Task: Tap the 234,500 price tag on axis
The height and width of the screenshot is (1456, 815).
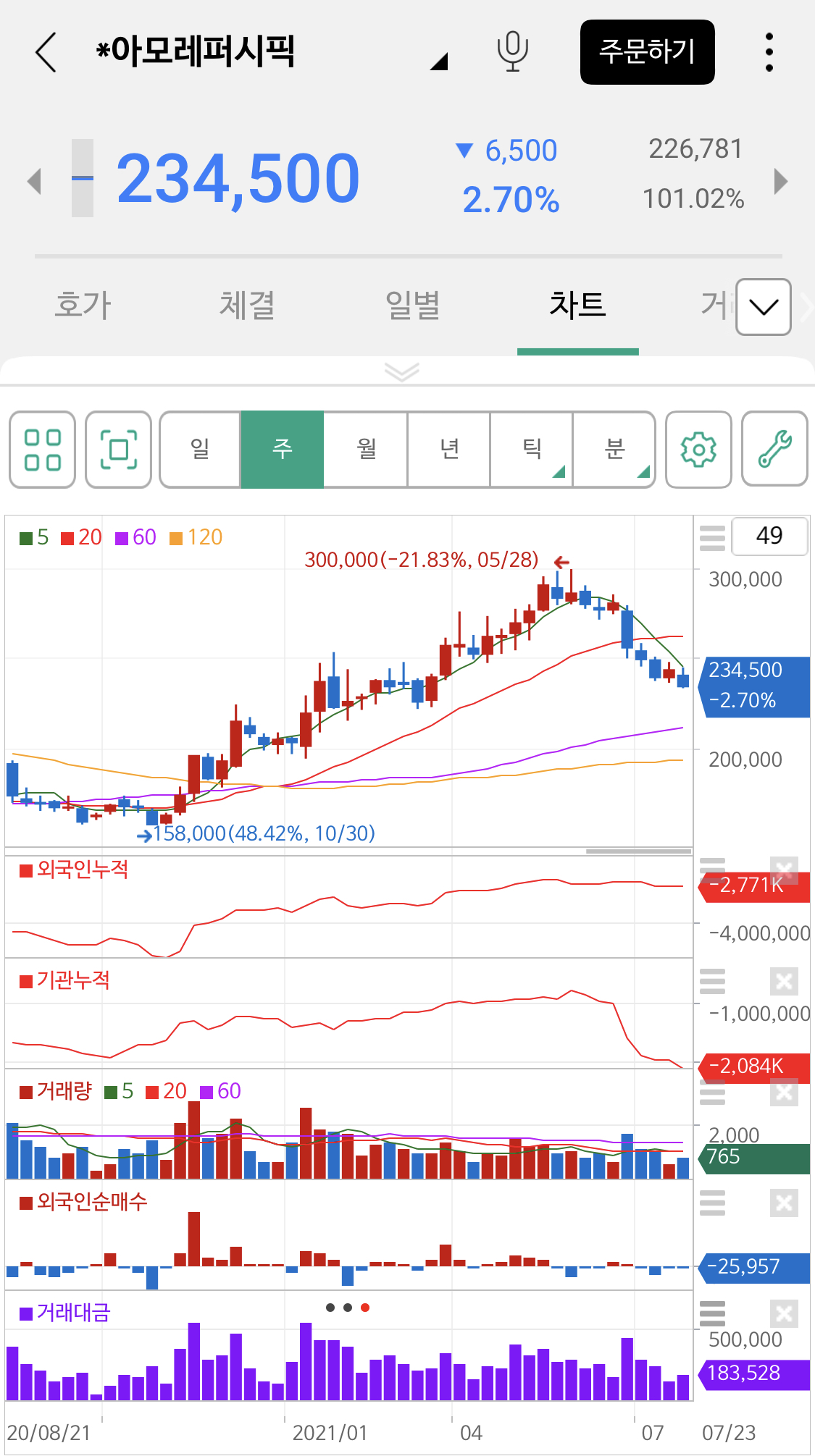Action: [753, 686]
